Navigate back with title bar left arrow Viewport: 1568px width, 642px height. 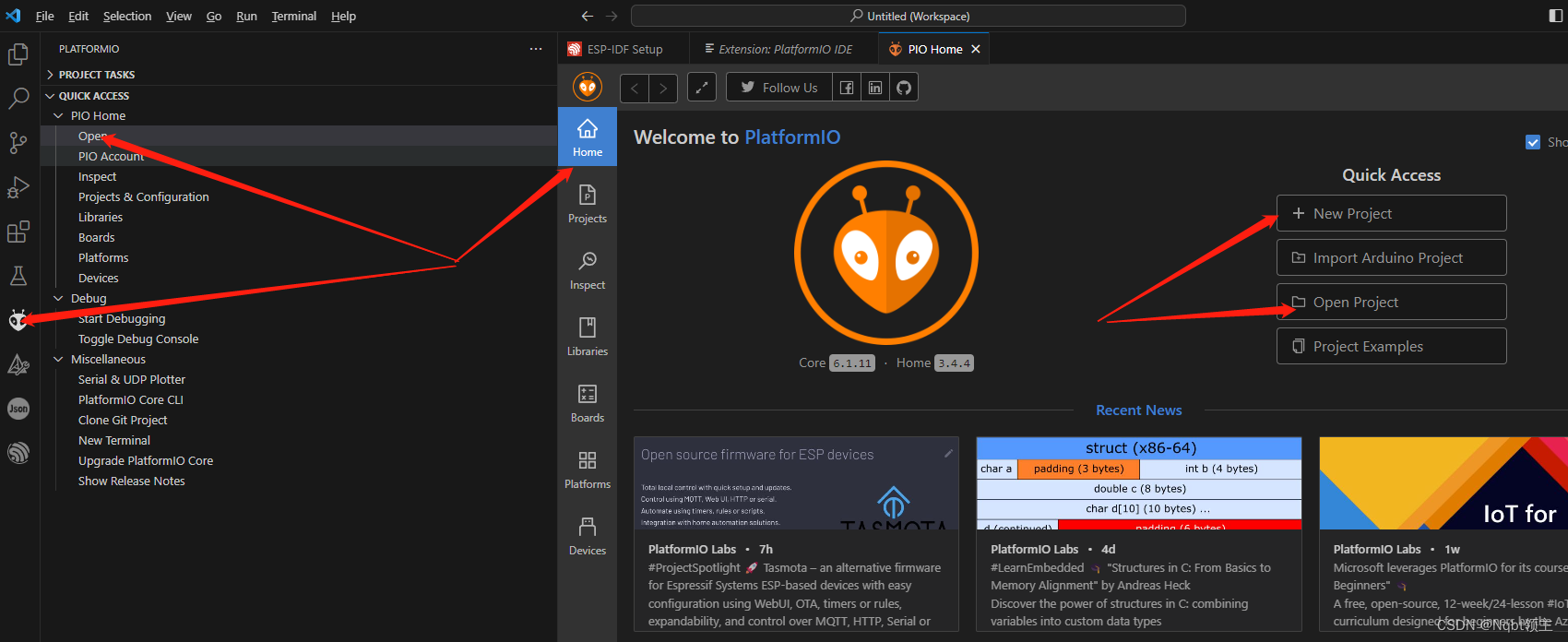click(x=588, y=16)
